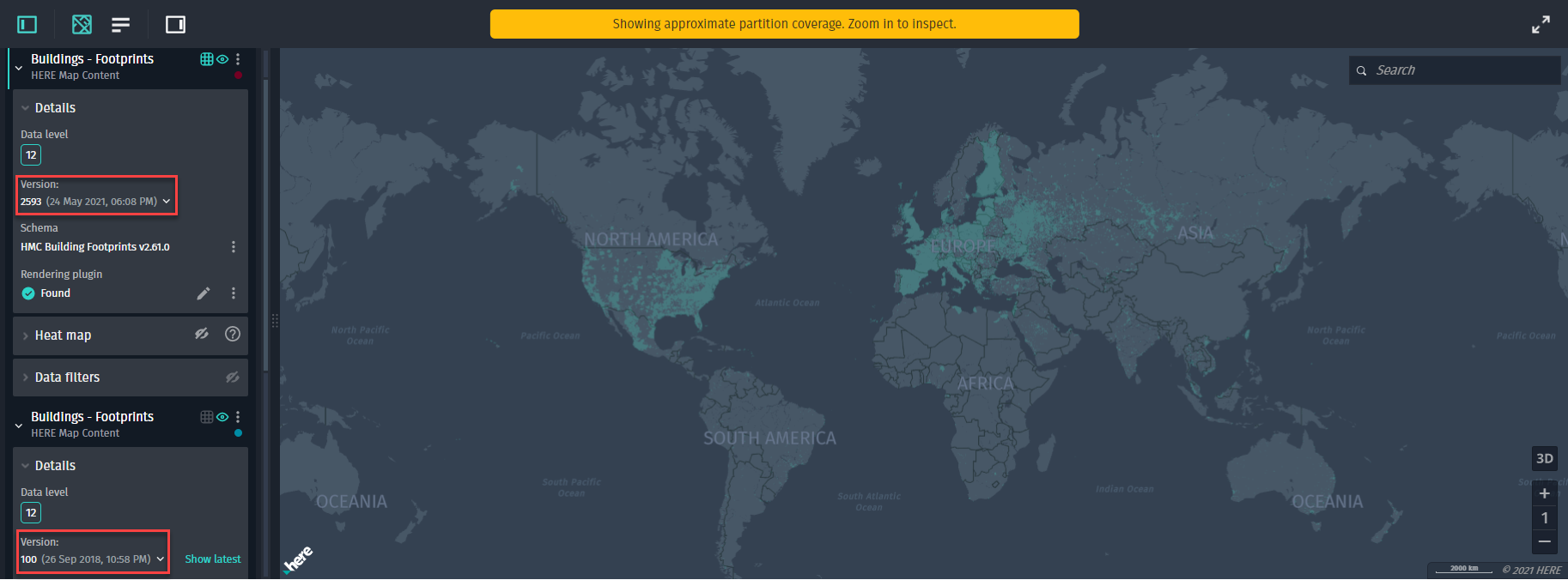Click the sidebar vertical scrollbar
This screenshot has width=1568, height=580.
(265, 223)
